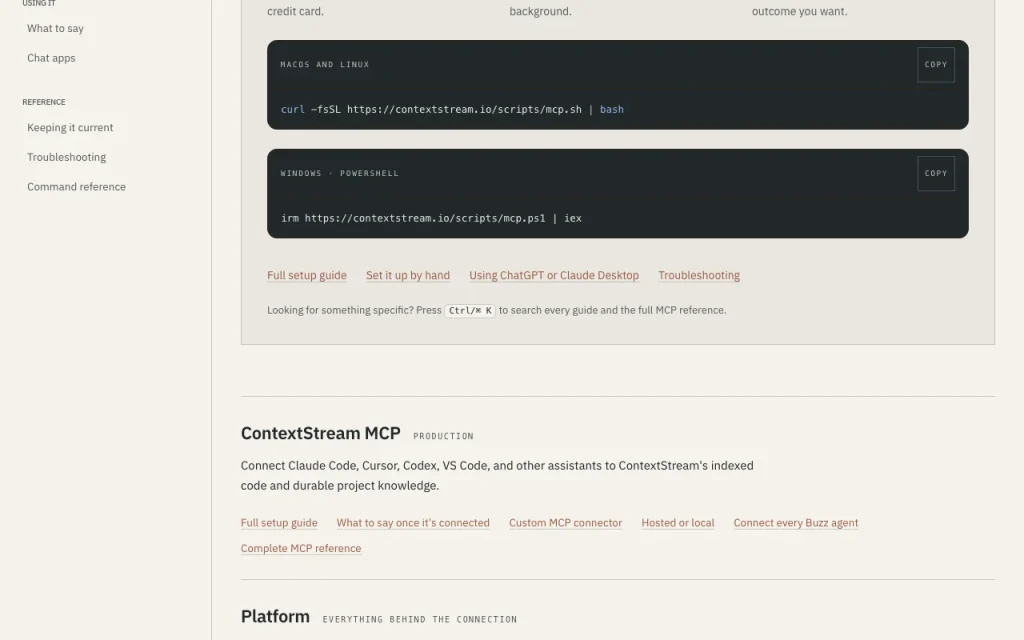The width and height of the screenshot is (1024, 640).
Task: Click the curl command text for macOS
Action: click(x=453, y=110)
